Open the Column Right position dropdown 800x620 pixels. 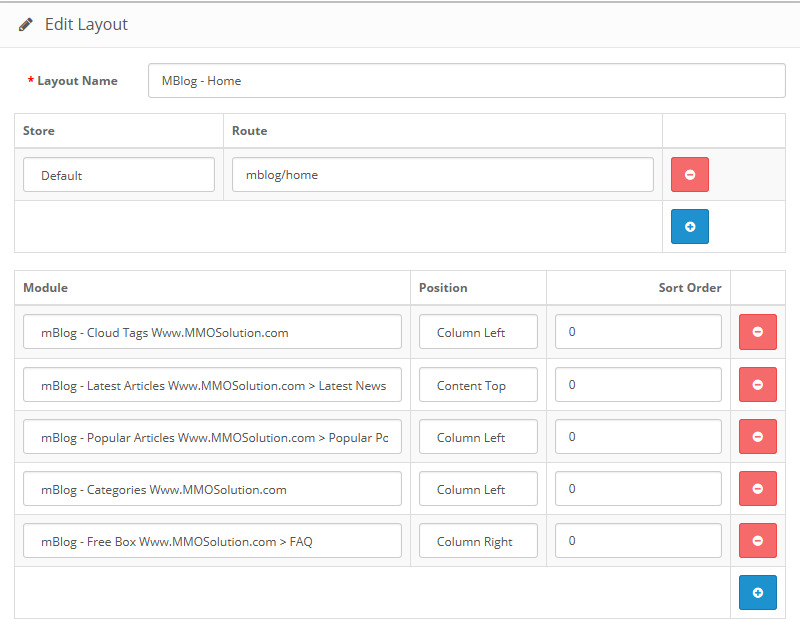(x=478, y=540)
